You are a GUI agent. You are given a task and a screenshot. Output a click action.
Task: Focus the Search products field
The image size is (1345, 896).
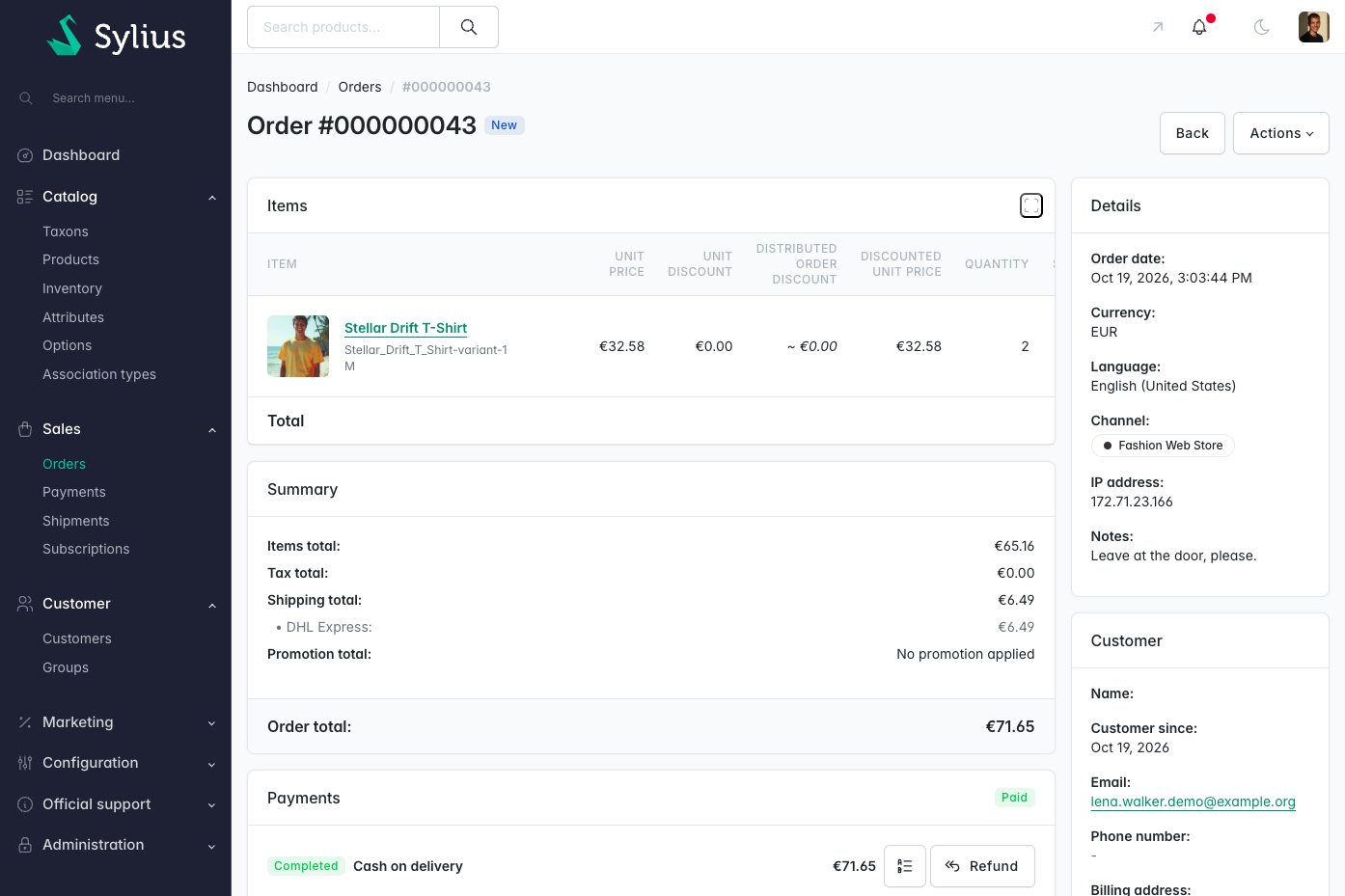point(343,27)
